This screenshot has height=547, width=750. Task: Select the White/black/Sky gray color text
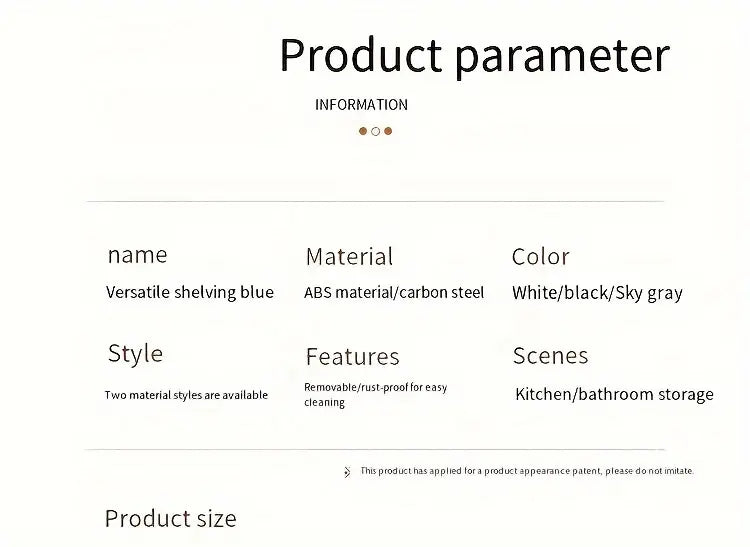597,293
